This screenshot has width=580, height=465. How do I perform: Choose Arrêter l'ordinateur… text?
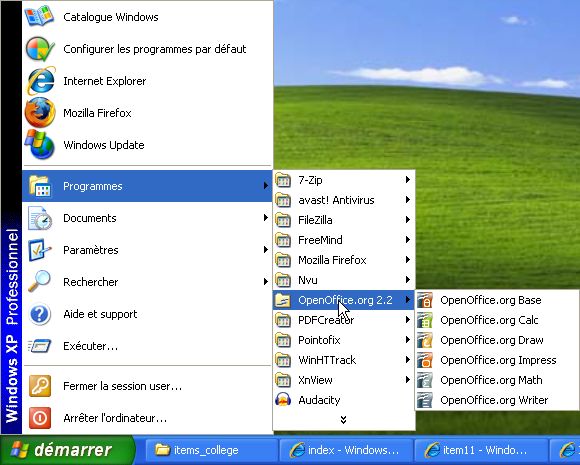(x=115, y=418)
